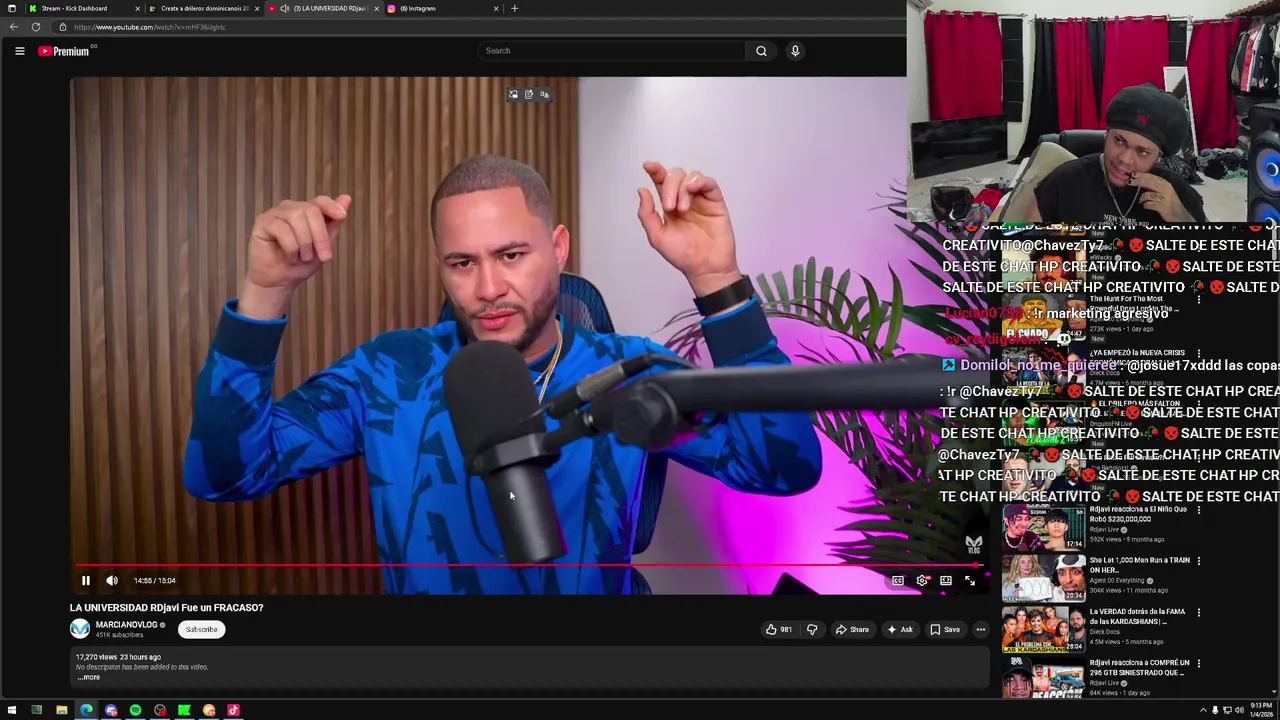Screen dimensions: 1280x720
Task: Open TikTok from the taskbar
Action: point(233,710)
